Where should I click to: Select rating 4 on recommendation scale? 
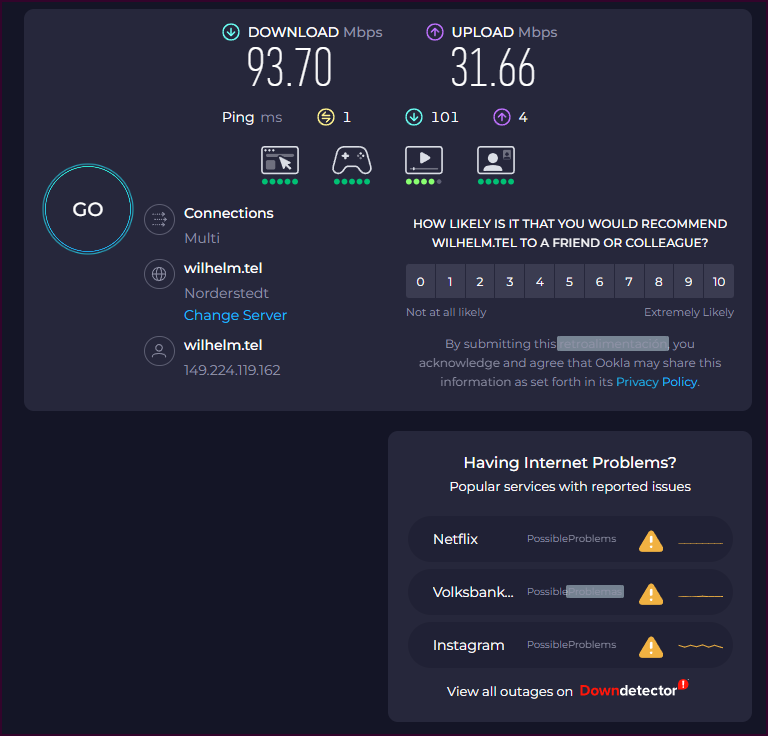point(540,281)
